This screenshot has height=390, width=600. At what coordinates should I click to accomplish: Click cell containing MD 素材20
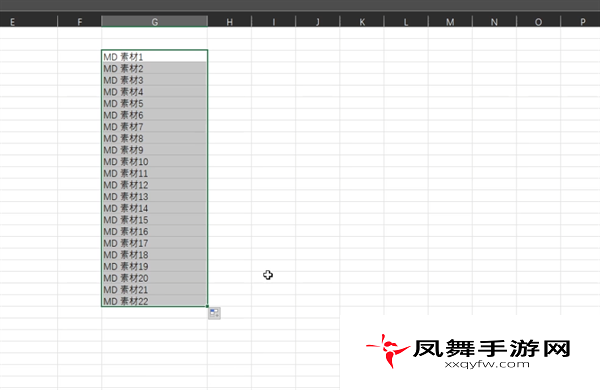[x=155, y=278]
